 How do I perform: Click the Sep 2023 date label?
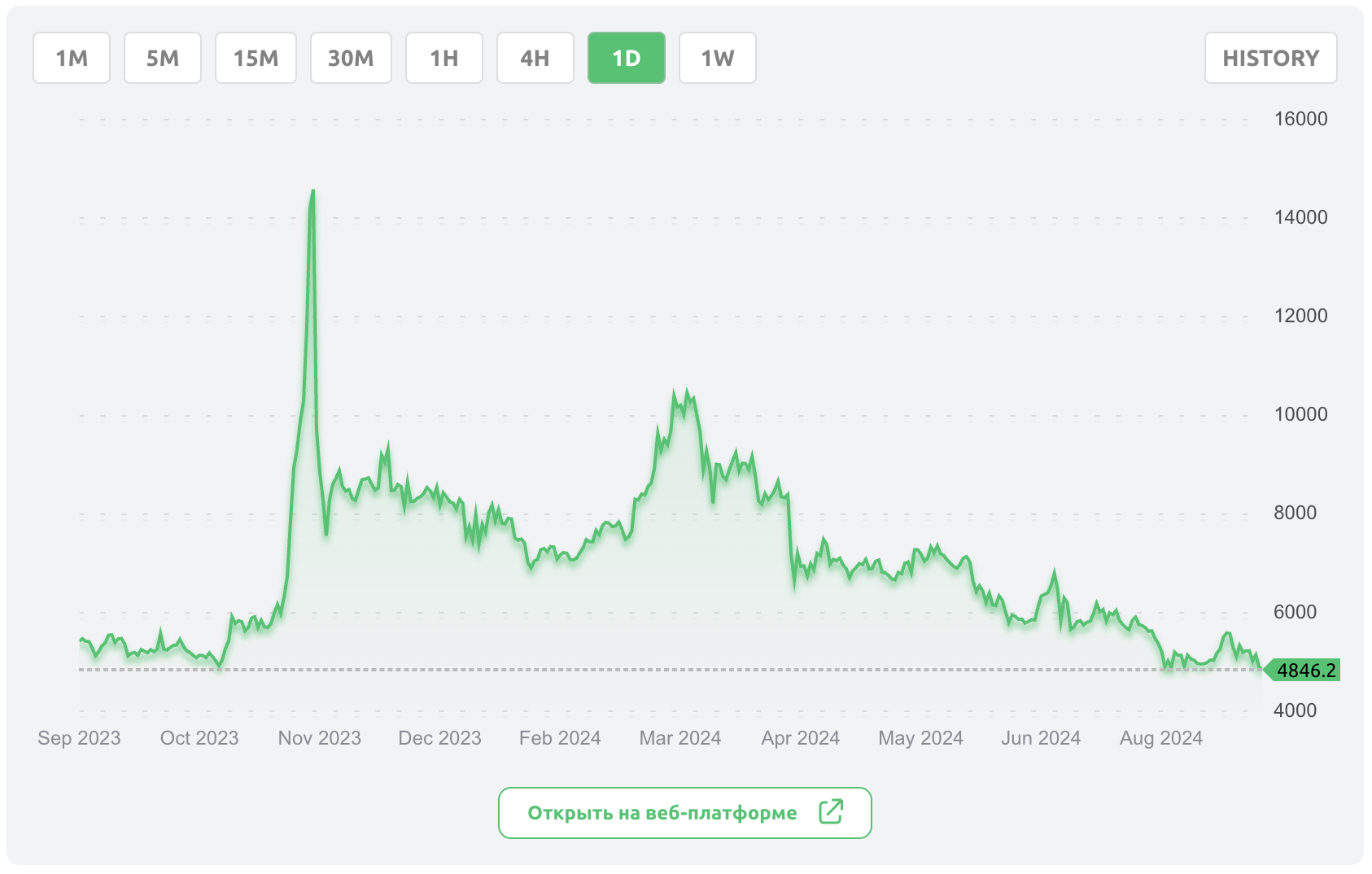pos(79,738)
